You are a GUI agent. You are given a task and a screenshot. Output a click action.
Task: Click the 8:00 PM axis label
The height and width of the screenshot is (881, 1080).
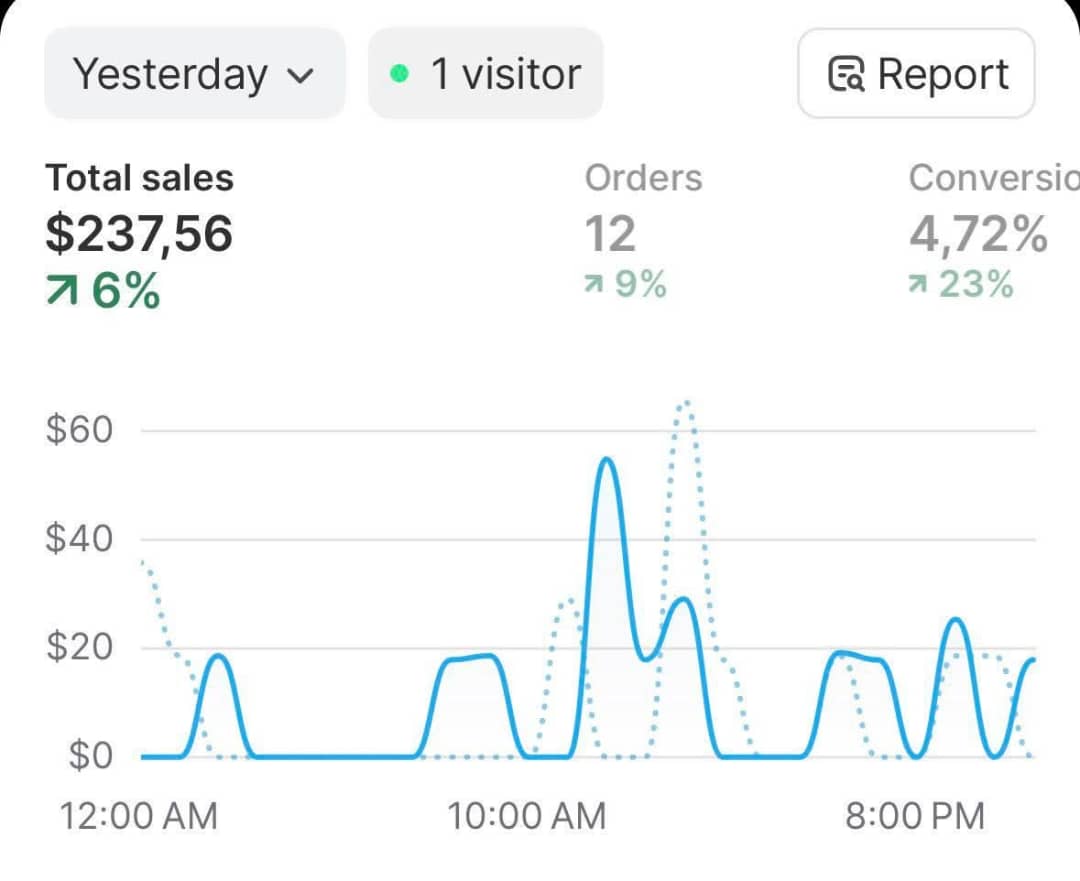pyautogui.click(x=915, y=816)
